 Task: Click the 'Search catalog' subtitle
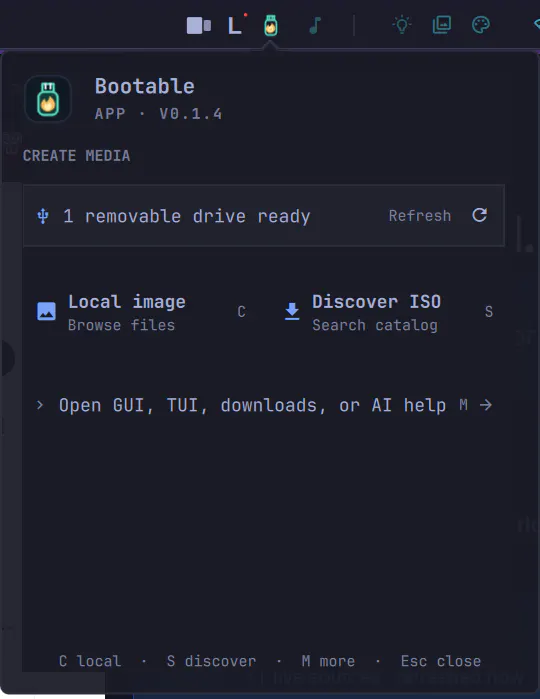click(x=375, y=325)
